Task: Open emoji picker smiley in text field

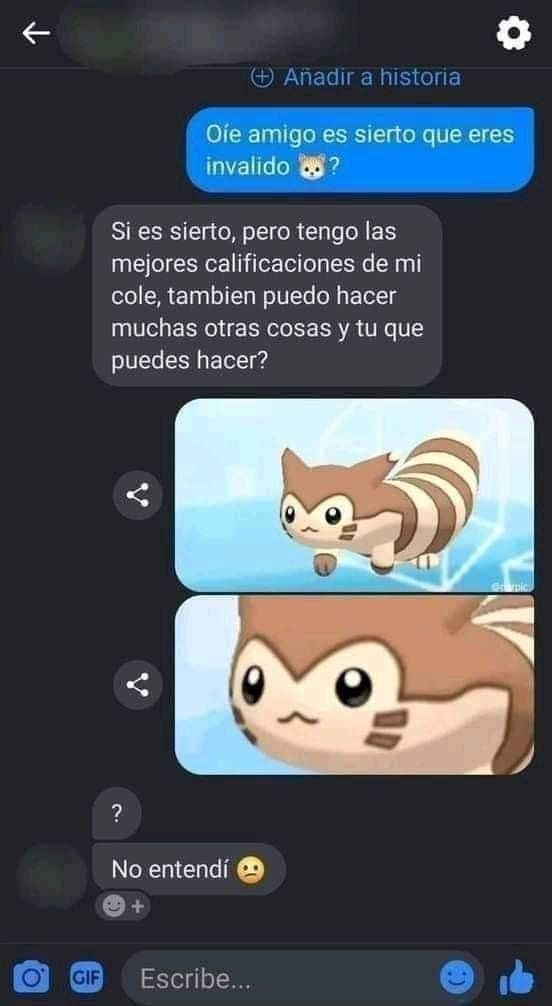Action: tap(456, 978)
